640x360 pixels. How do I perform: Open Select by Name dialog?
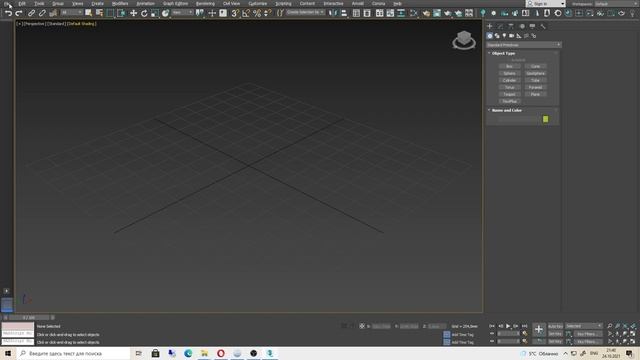99,13
